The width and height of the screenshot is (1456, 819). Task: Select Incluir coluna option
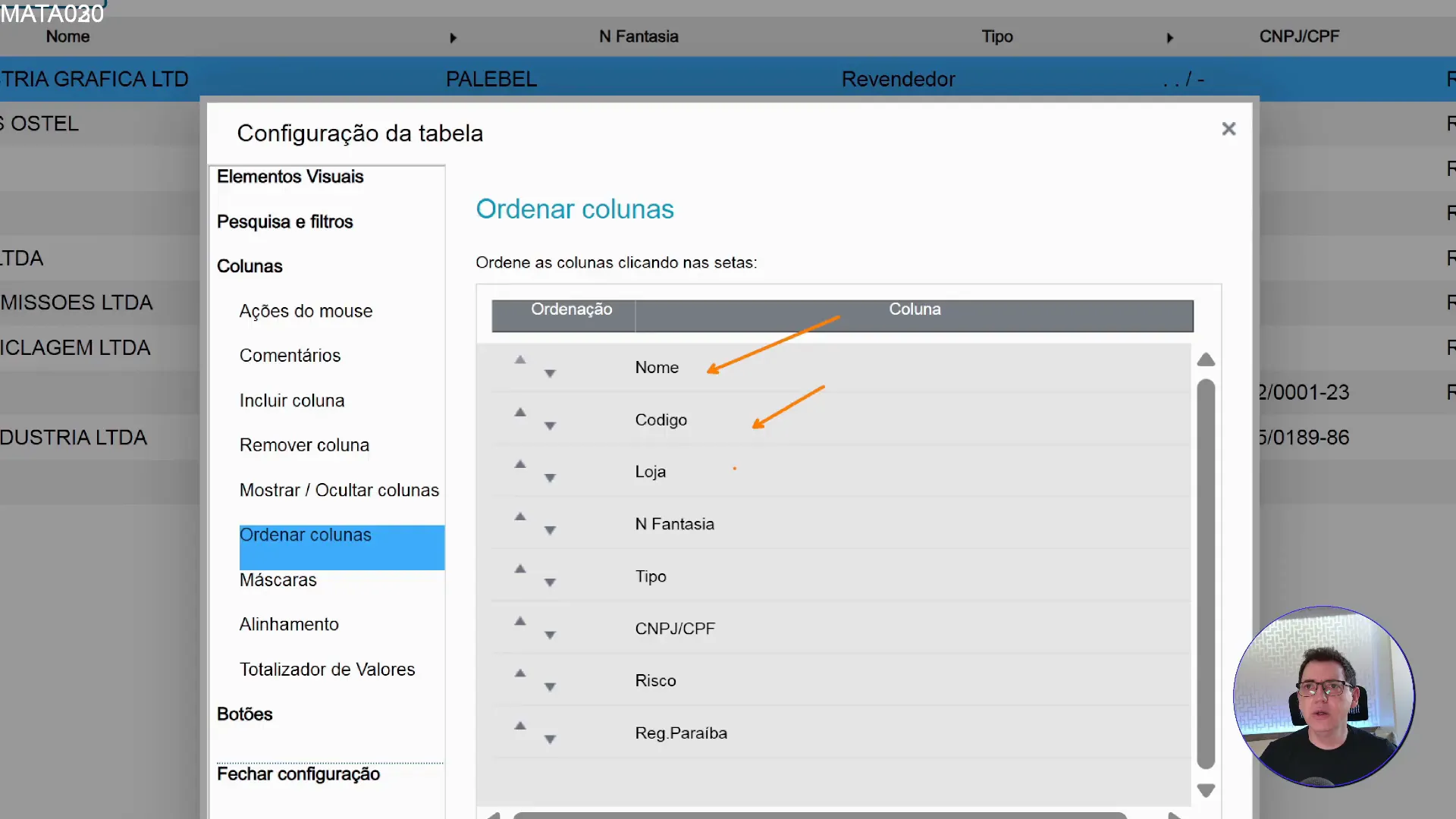292,400
